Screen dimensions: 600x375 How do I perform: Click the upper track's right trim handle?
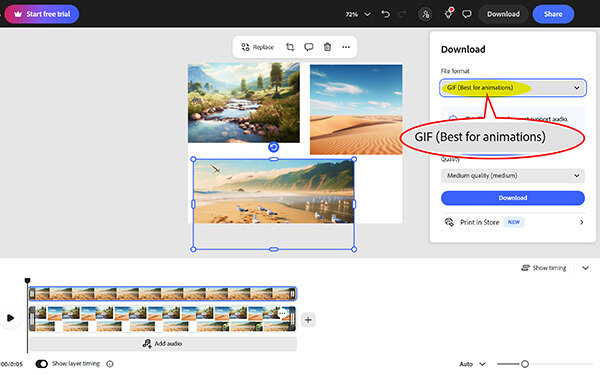coord(292,293)
